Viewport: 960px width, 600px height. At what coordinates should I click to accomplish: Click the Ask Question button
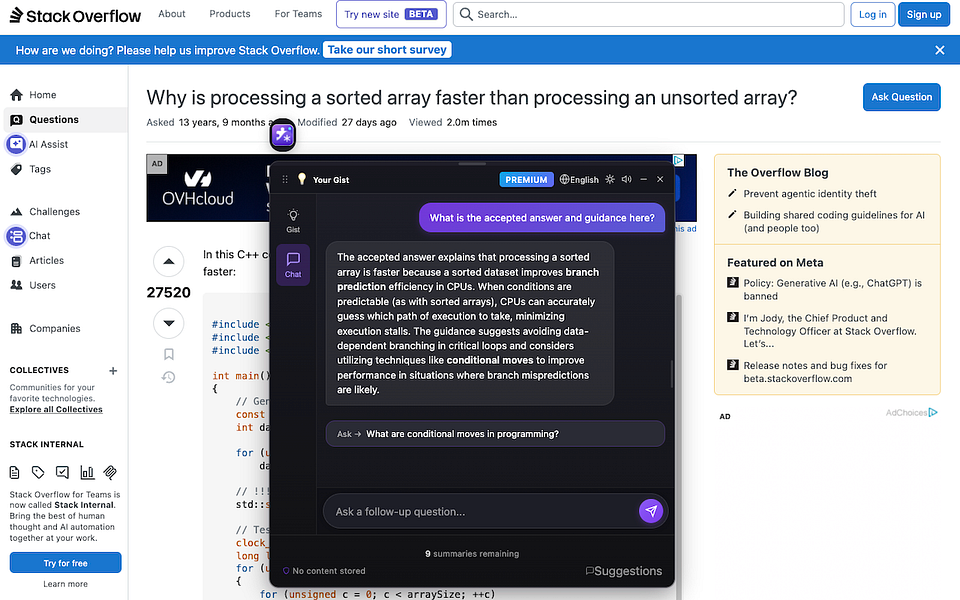pos(901,97)
